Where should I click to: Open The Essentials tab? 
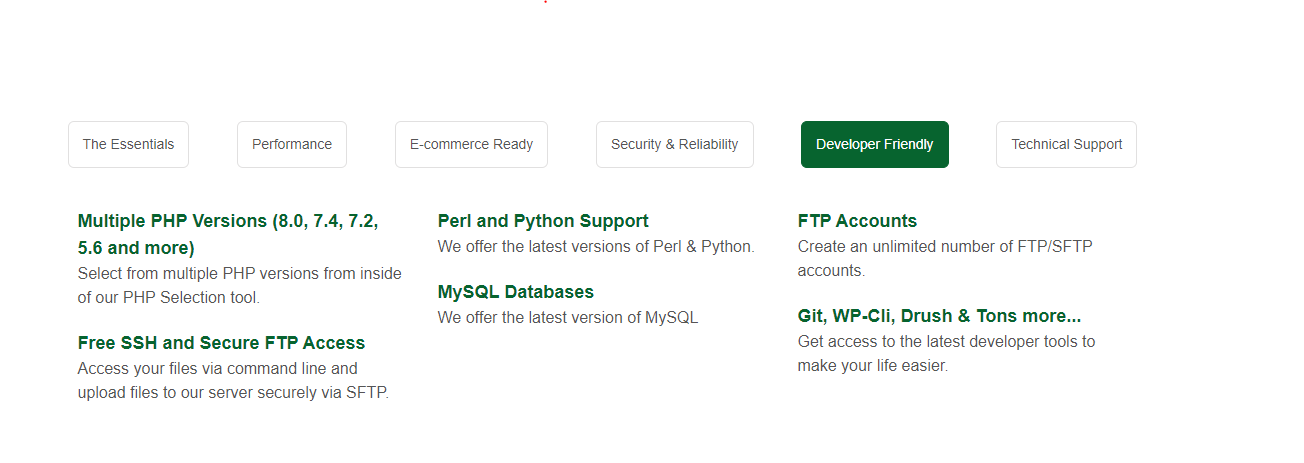(x=128, y=144)
